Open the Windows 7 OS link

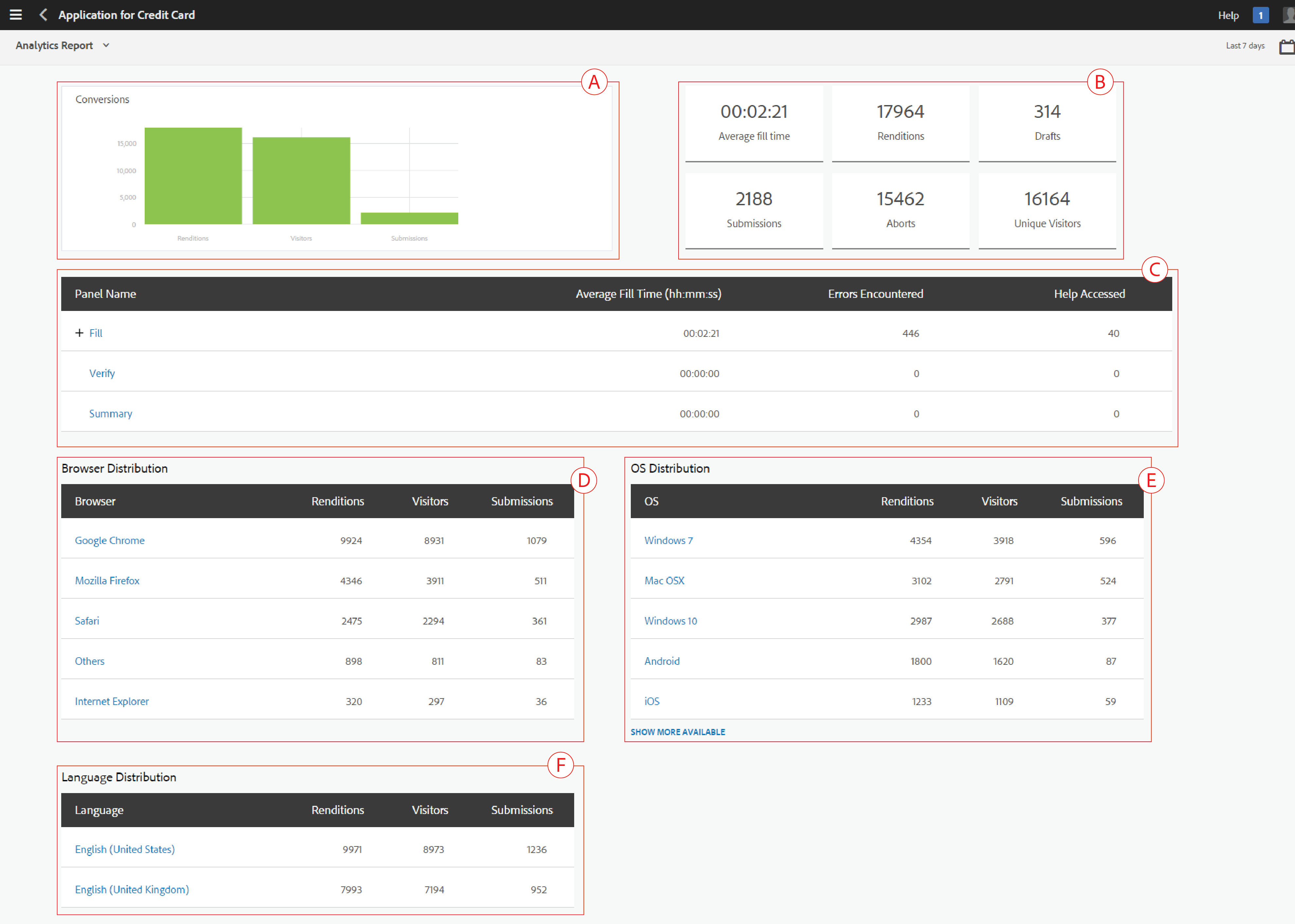(668, 540)
